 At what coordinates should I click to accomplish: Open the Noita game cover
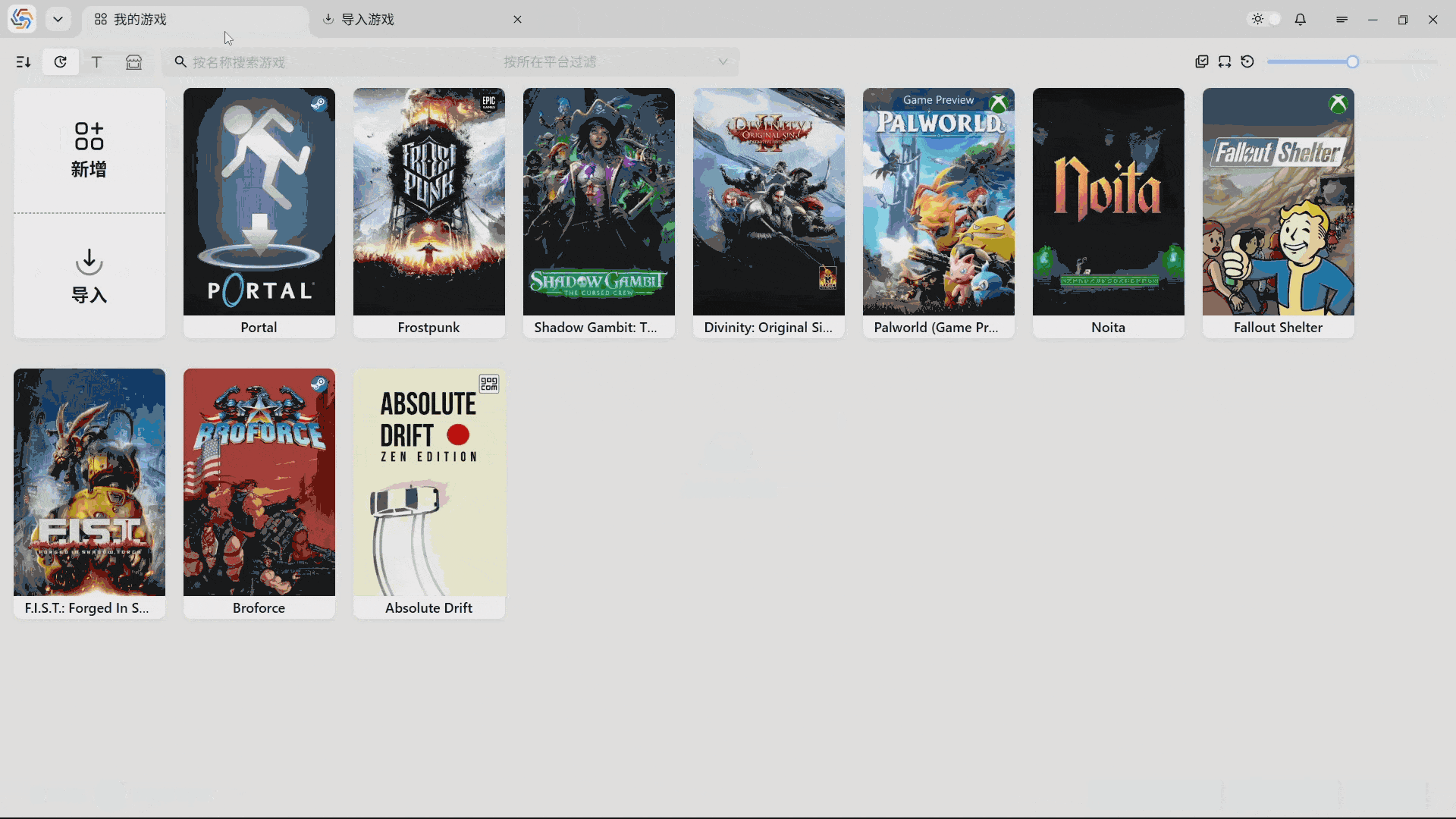(1109, 202)
